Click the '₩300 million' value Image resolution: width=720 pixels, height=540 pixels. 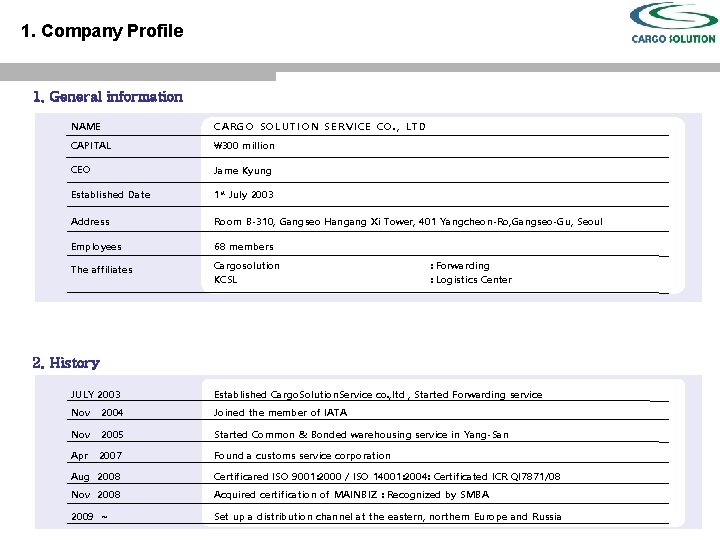click(x=244, y=146)
